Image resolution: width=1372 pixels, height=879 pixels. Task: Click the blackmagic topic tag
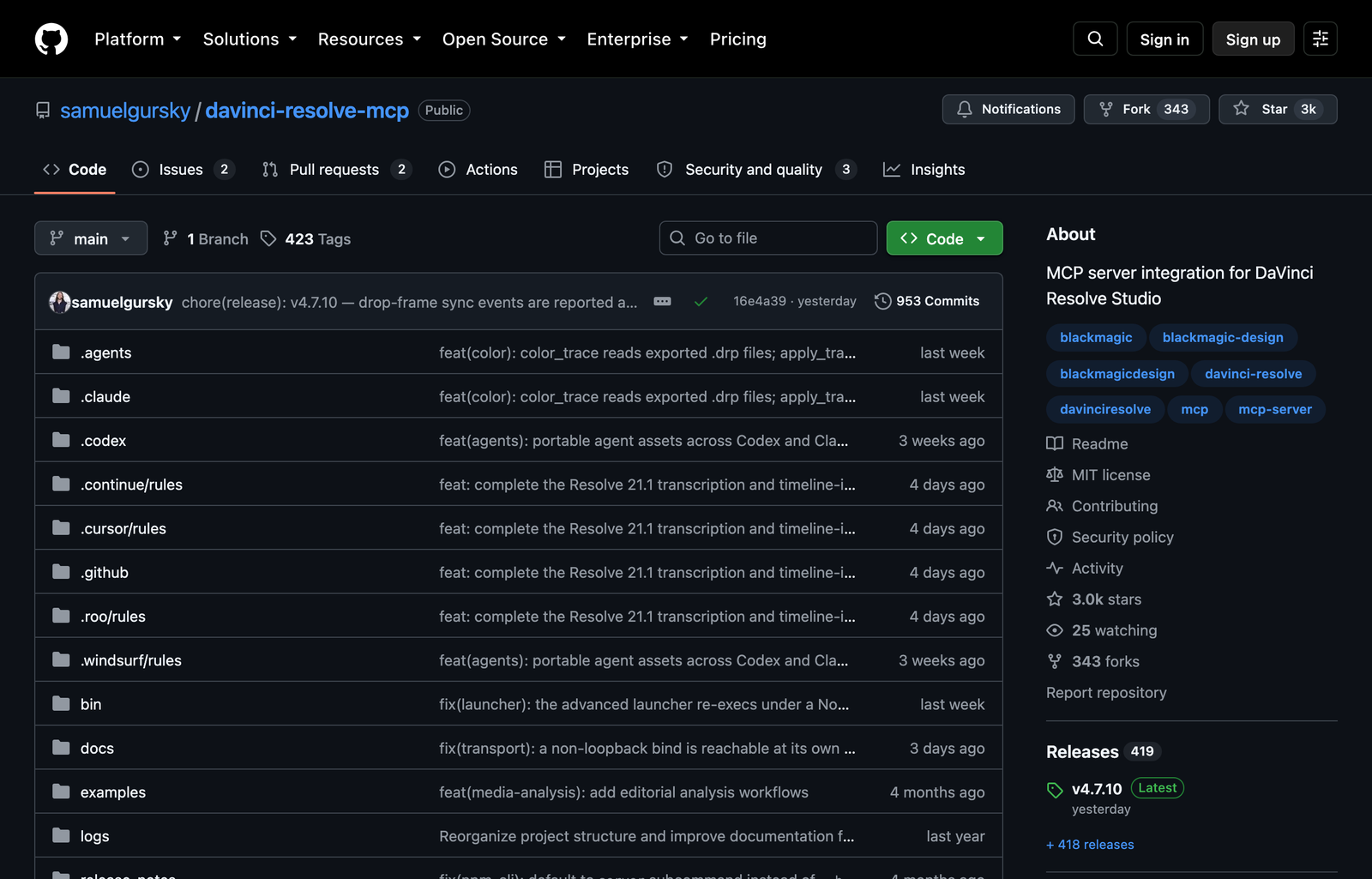click(1096, 337)
